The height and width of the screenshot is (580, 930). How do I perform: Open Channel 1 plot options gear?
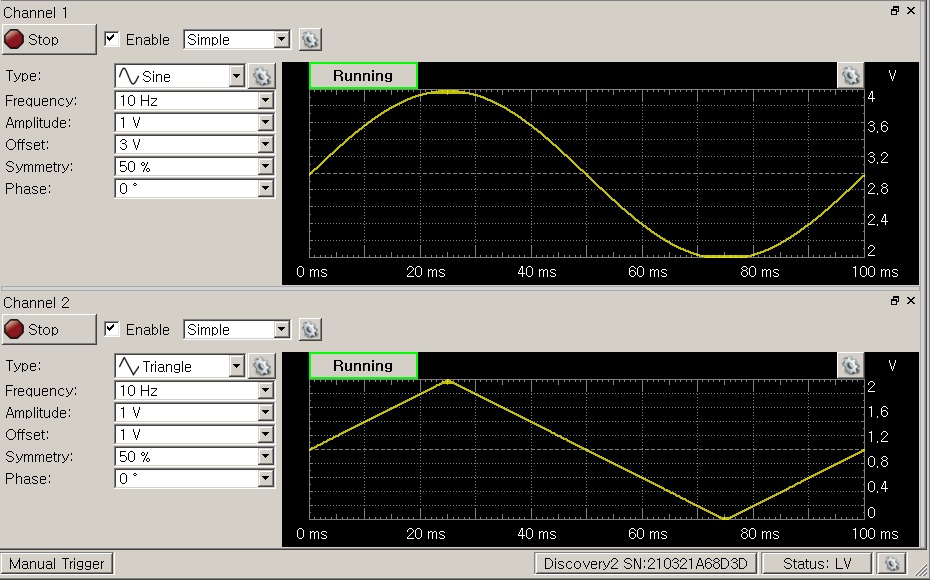(x=851, y=76)
